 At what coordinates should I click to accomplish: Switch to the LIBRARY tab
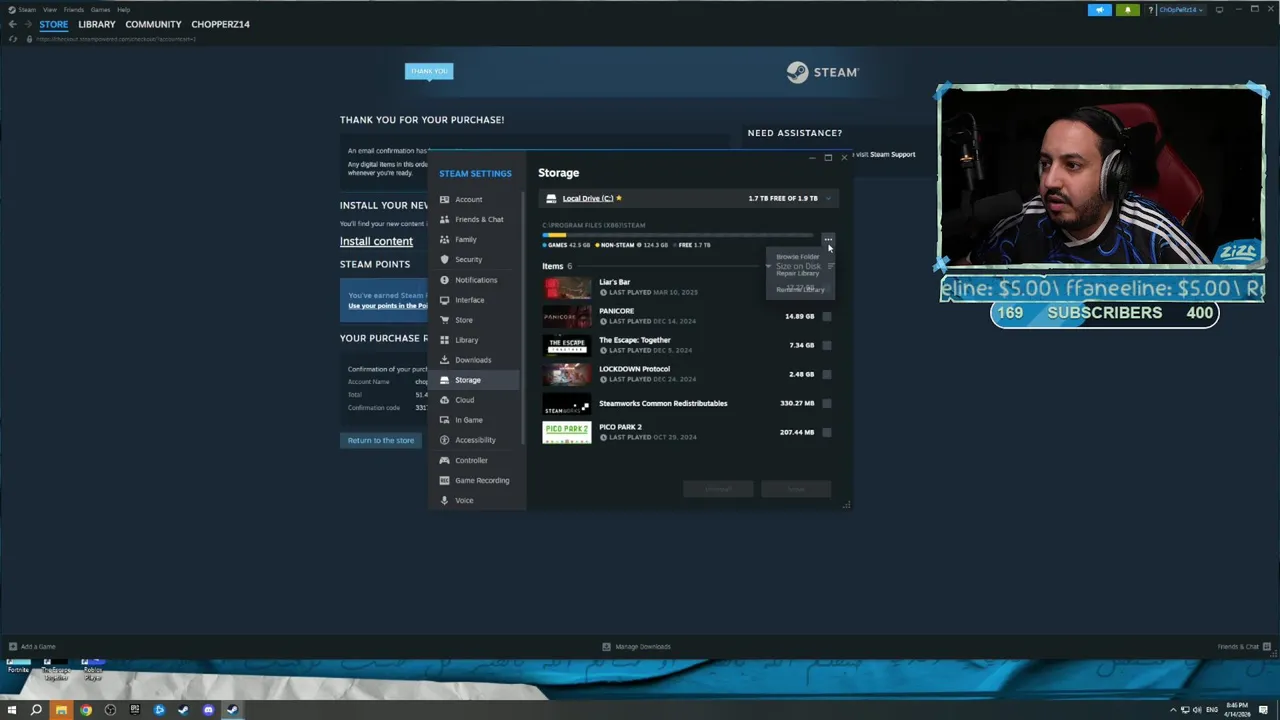(97, 24)
